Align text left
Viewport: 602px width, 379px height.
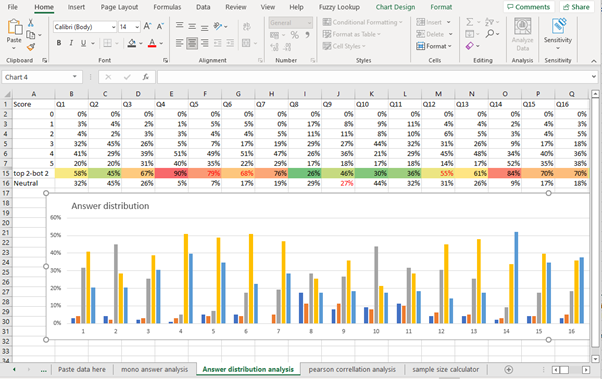pyautogui.click(x=179, y=43)
